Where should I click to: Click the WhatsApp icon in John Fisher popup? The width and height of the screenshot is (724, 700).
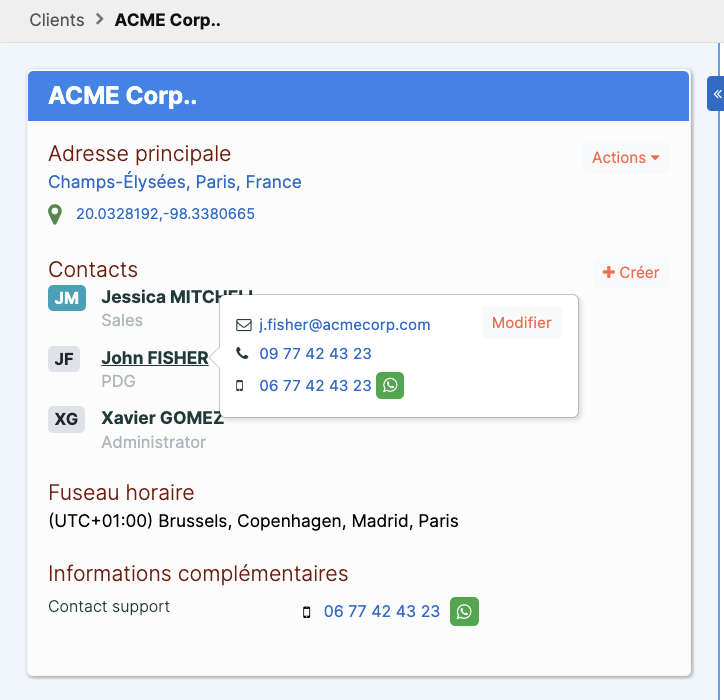(390, 385)
